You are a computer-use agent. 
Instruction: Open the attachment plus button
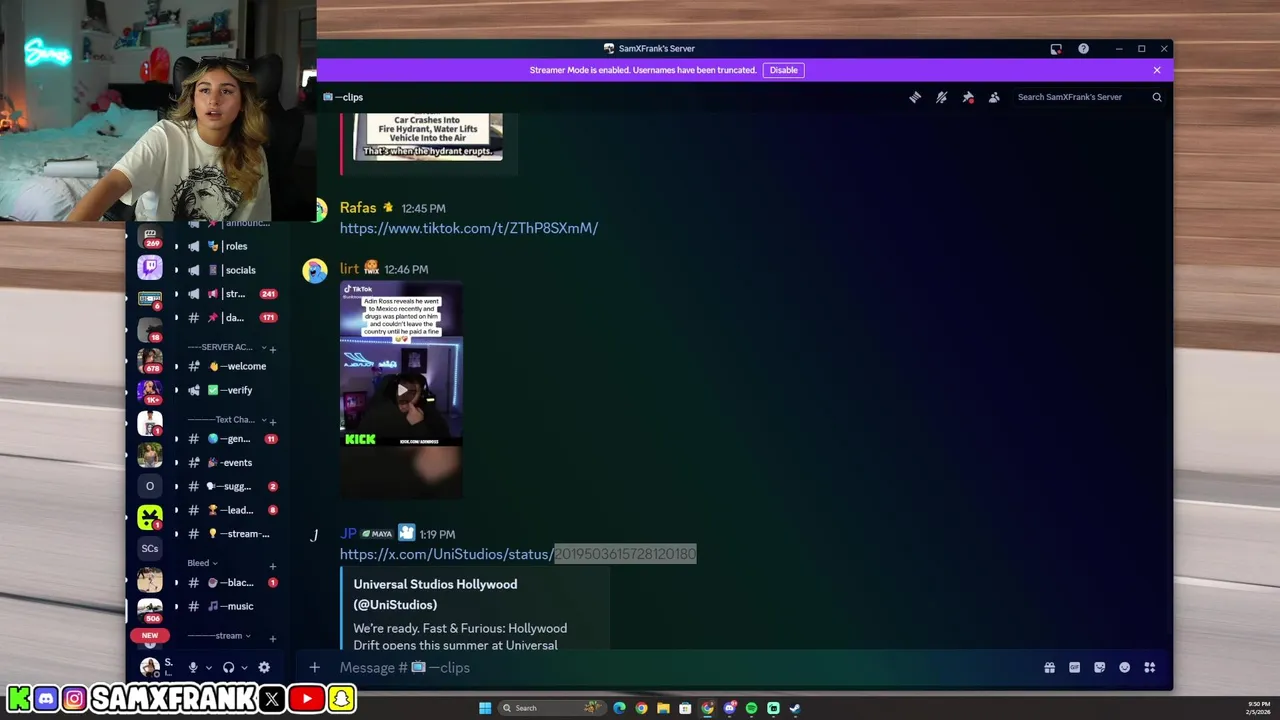pos(314,667)
